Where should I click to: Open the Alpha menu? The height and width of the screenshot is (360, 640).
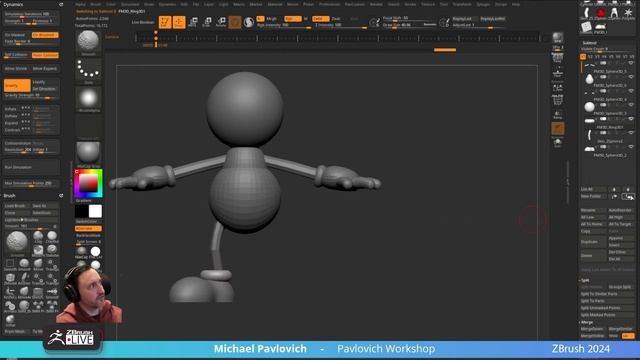80,4
